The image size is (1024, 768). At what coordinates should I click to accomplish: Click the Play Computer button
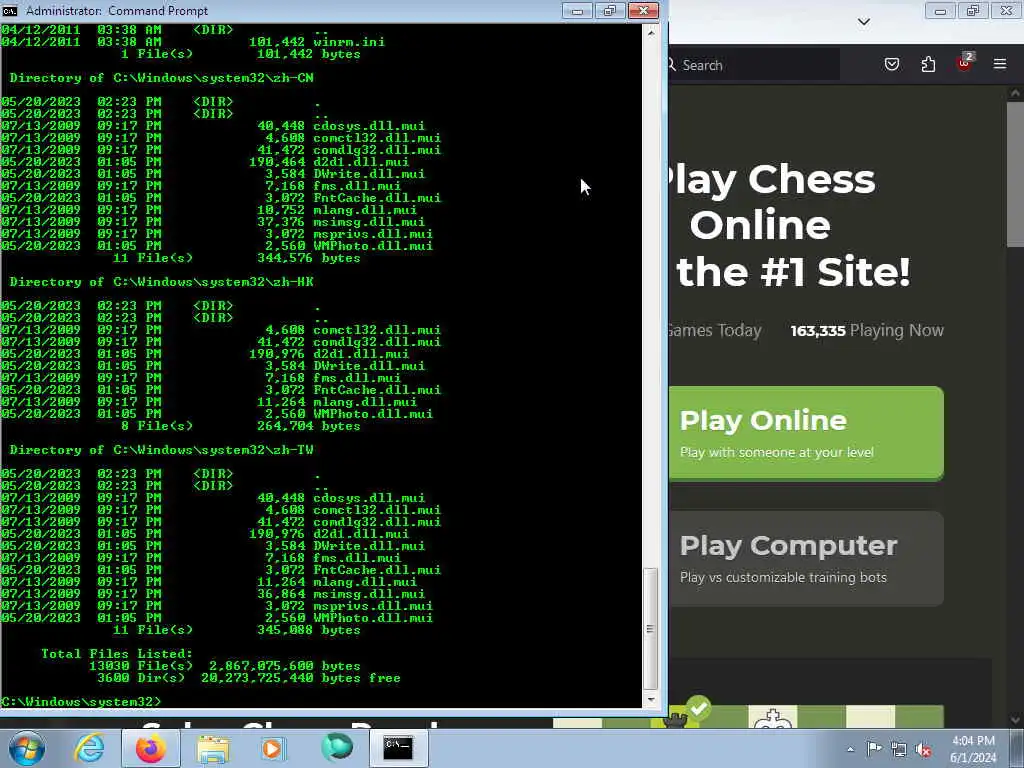coord(806,558)
